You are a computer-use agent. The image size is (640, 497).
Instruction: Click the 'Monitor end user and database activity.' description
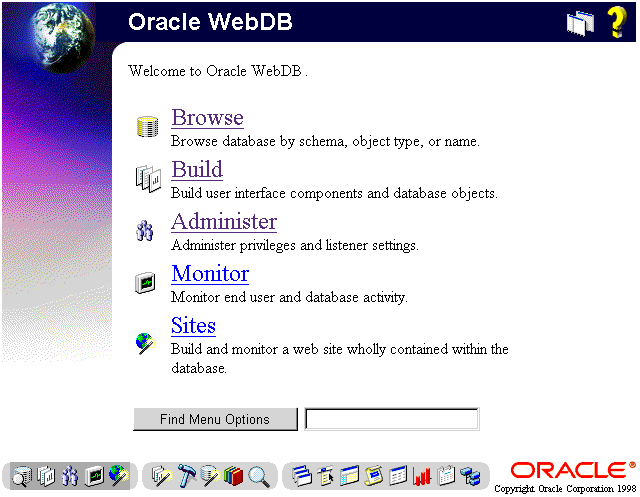(289, 297)
